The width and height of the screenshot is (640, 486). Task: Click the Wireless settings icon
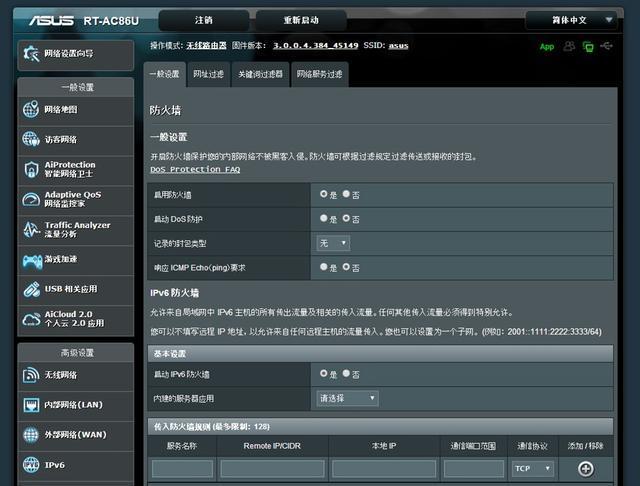click(31, 375)
